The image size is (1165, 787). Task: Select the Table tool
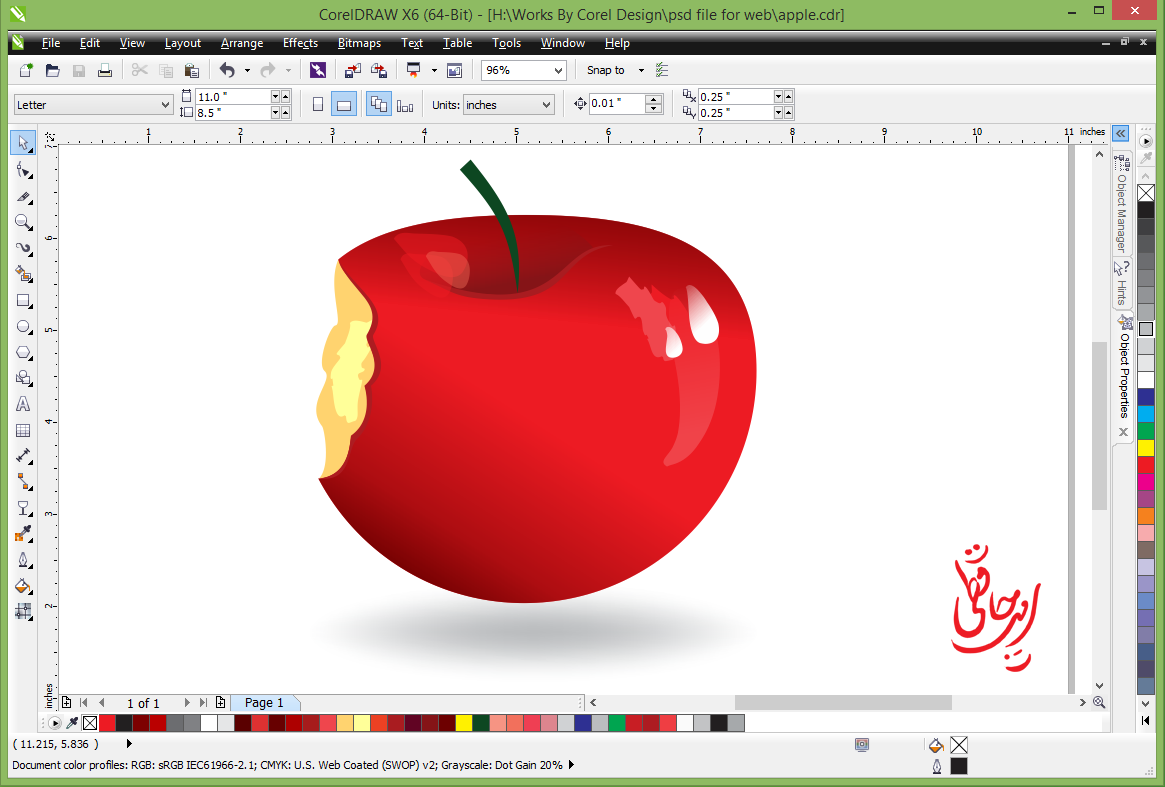[x=22, y=431]
